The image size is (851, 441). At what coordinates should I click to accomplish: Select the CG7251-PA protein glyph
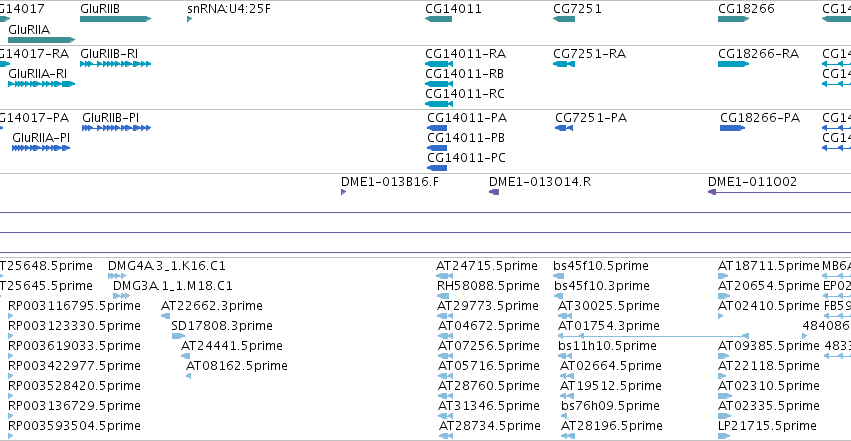point(564,128)
